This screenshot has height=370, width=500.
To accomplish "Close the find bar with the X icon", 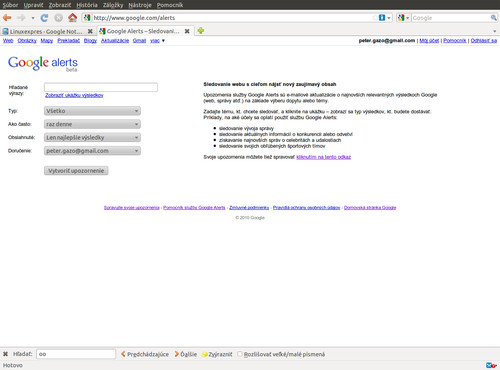I will tap(5, 354).
